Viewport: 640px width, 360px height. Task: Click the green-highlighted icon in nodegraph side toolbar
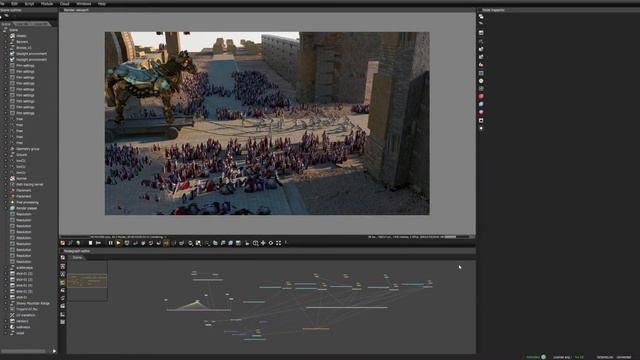pyautogui.click(x=62, y=282)
